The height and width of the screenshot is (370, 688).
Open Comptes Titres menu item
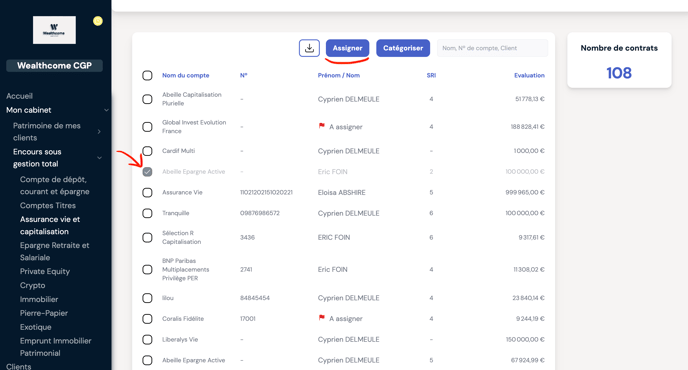click(48, 205)
